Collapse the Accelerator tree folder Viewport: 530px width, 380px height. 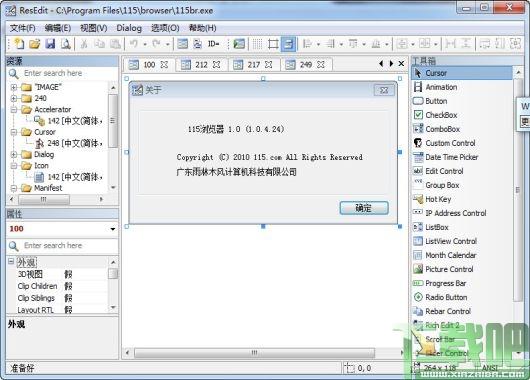(14, 110)
